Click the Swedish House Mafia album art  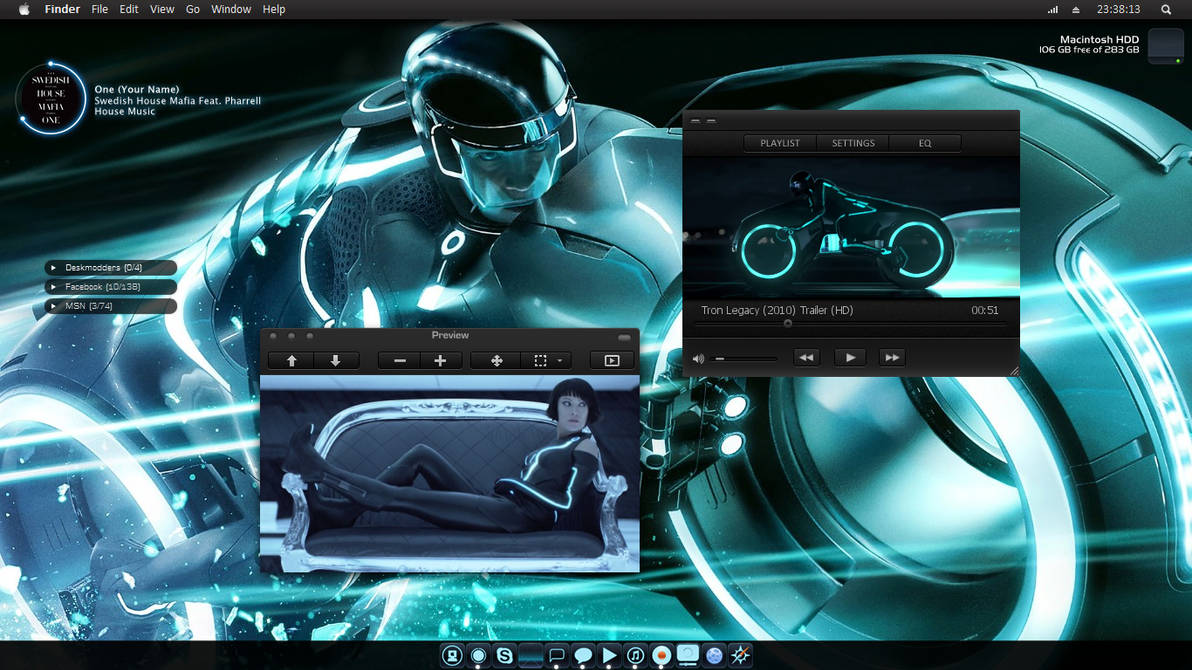coord(50,99)
